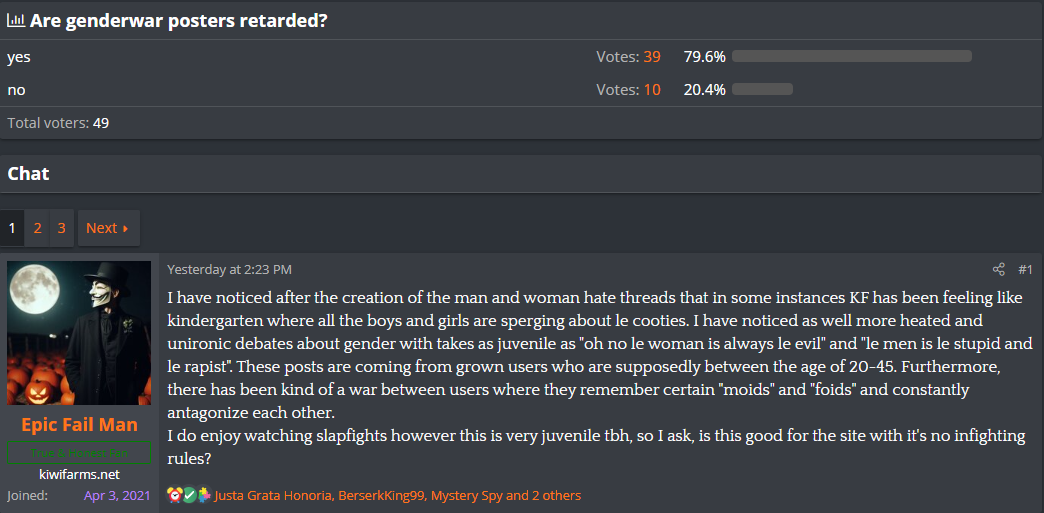Click the arrow on the Next button
This screenshot has width=1044, height=513.
(126, 229)
